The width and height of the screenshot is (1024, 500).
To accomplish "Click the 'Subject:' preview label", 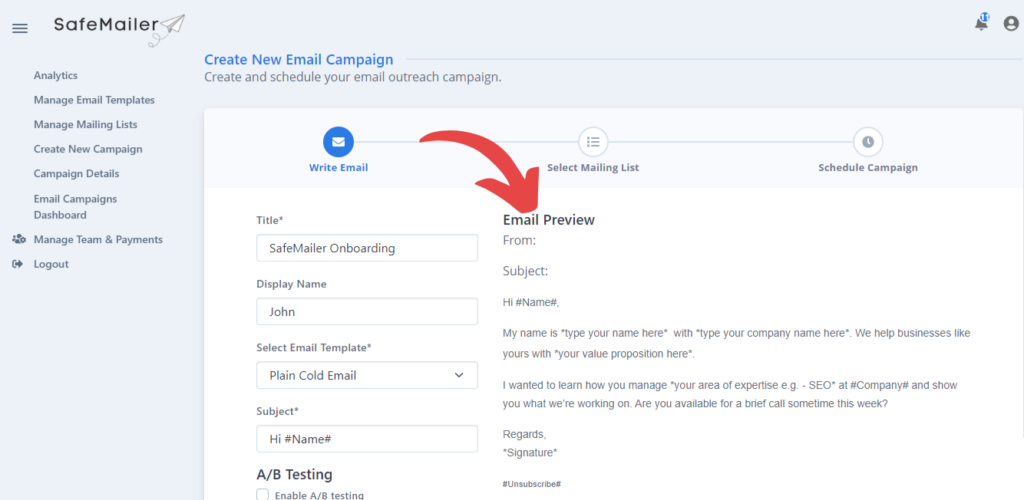I will pos(525,271).
